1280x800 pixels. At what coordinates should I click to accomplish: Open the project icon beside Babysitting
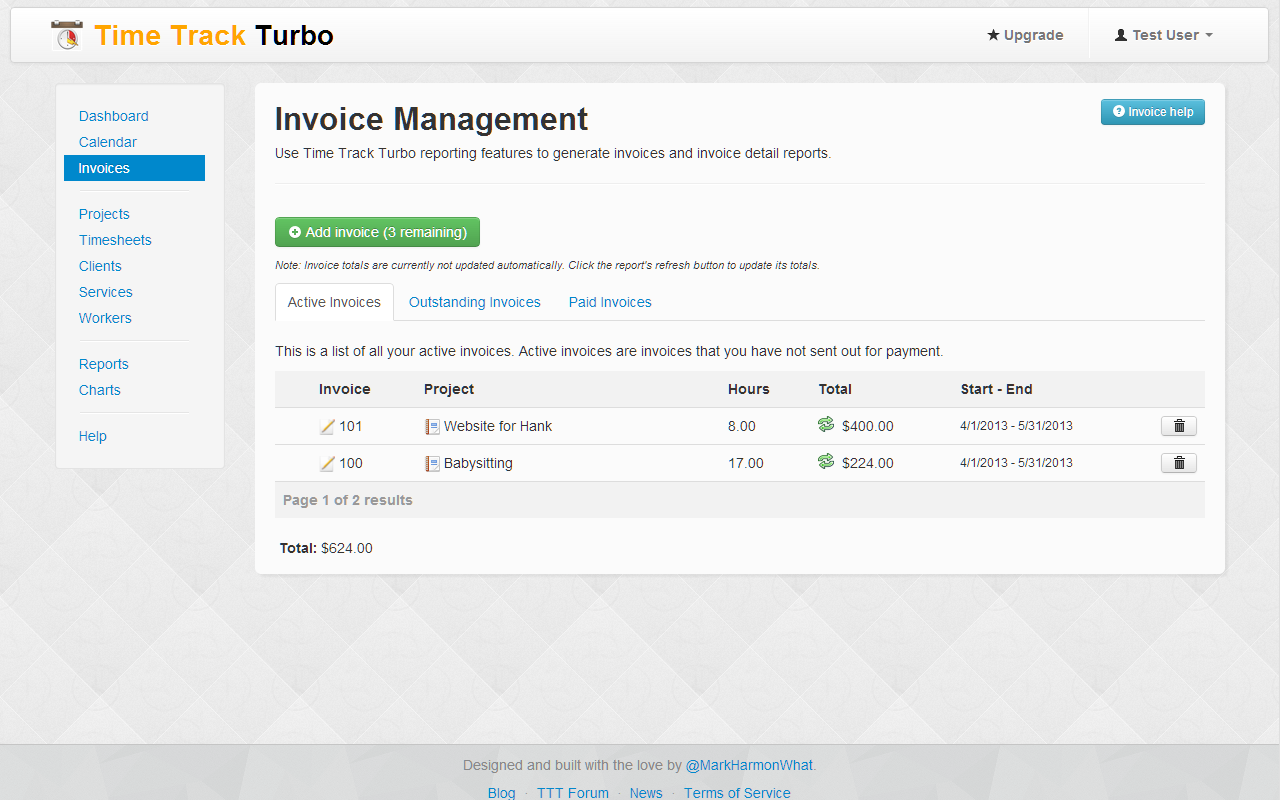pos(431,462)
